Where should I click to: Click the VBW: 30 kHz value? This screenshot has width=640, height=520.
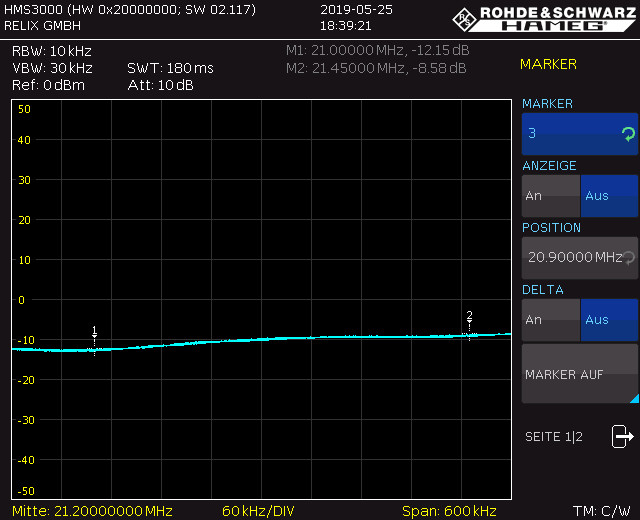52,68
